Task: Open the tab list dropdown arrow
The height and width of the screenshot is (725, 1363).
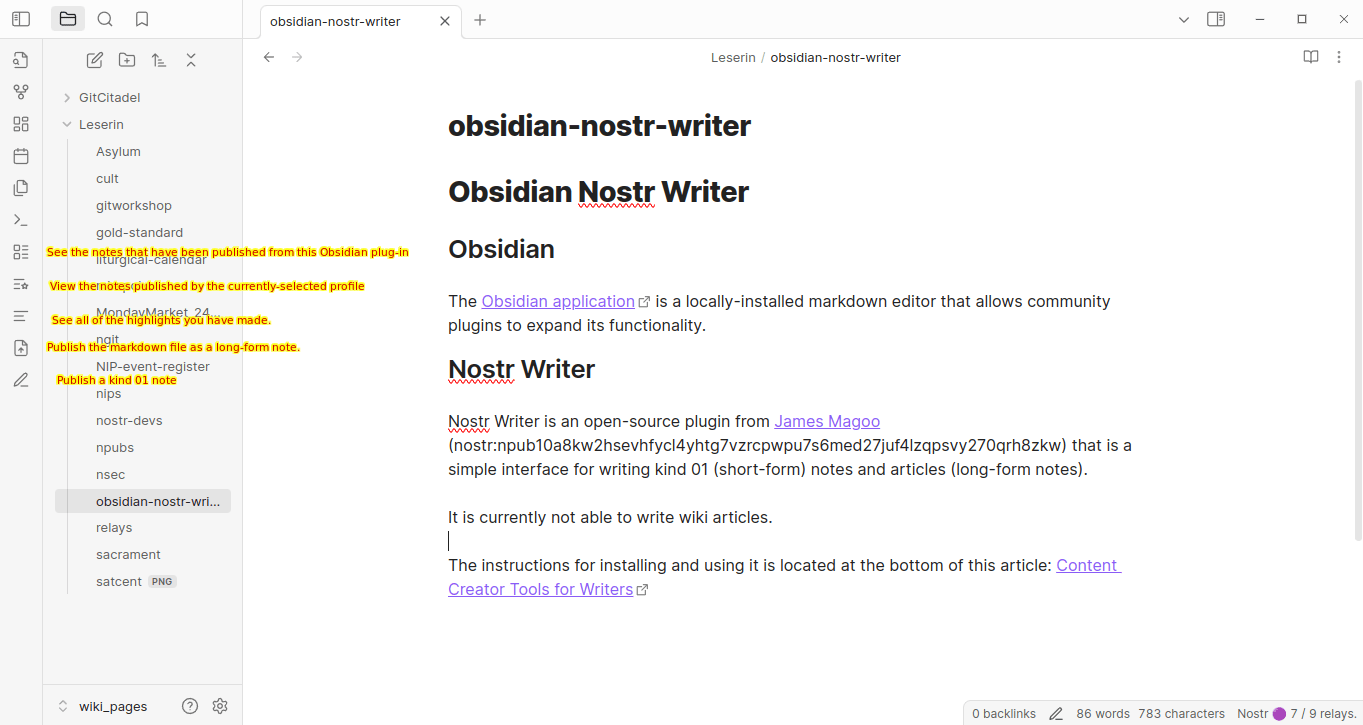Action: coord(1184,19)
